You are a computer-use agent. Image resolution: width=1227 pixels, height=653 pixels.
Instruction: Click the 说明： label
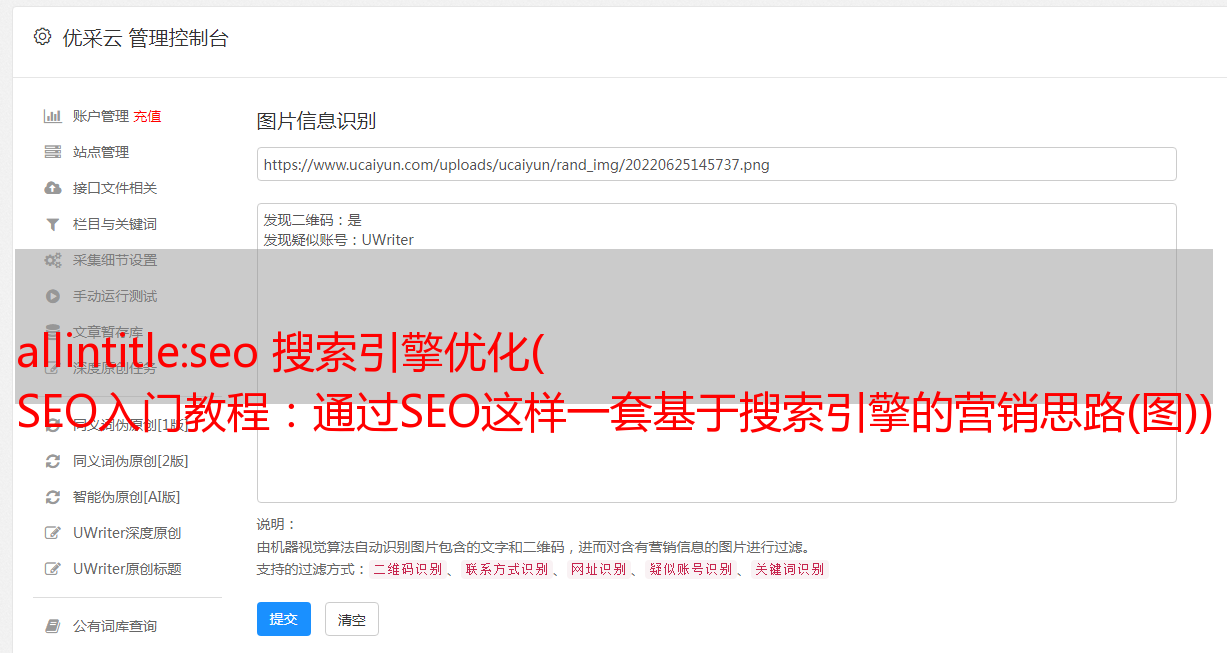(277, 524)
